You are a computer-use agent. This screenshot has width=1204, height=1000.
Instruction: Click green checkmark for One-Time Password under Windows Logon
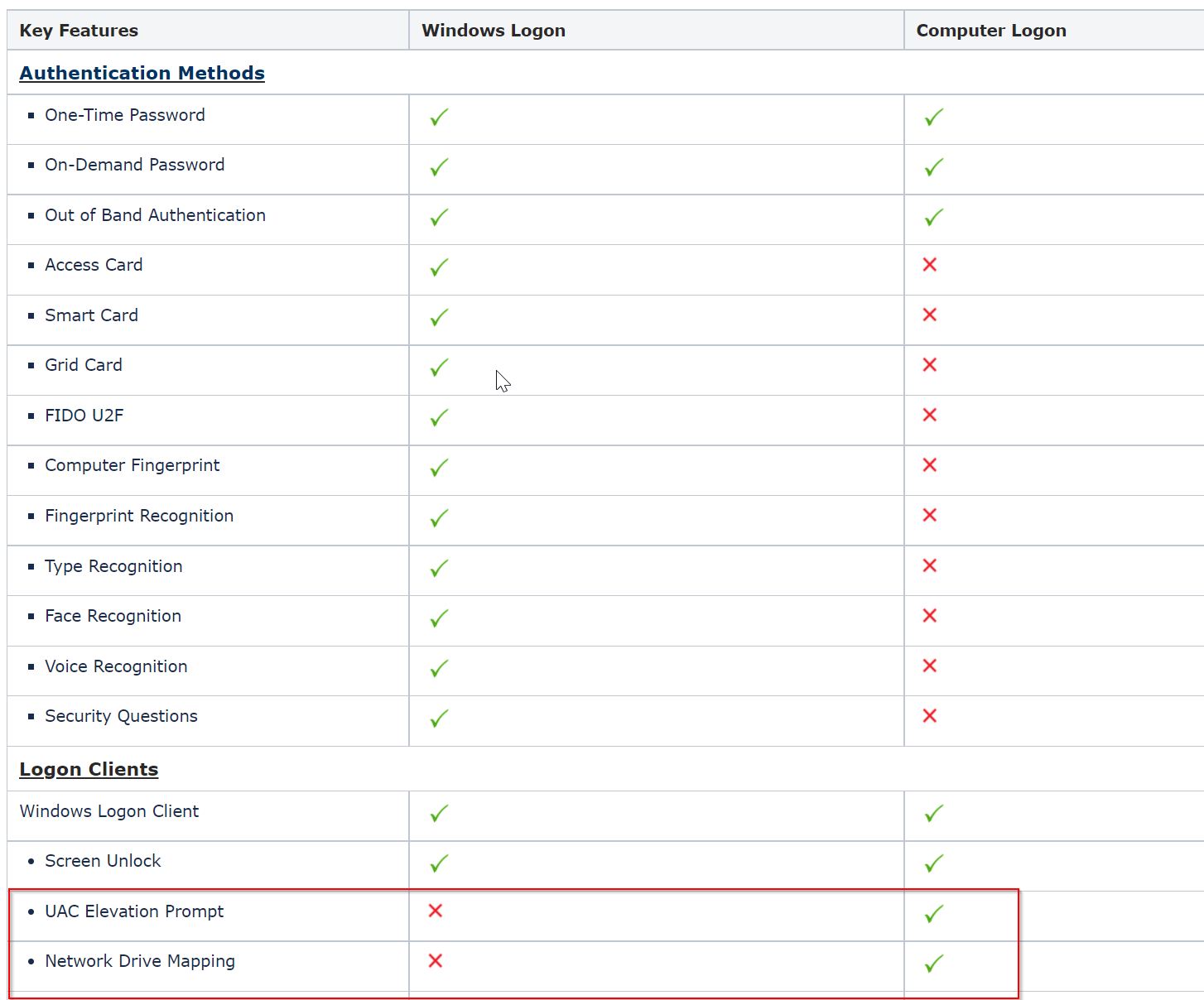439,118
